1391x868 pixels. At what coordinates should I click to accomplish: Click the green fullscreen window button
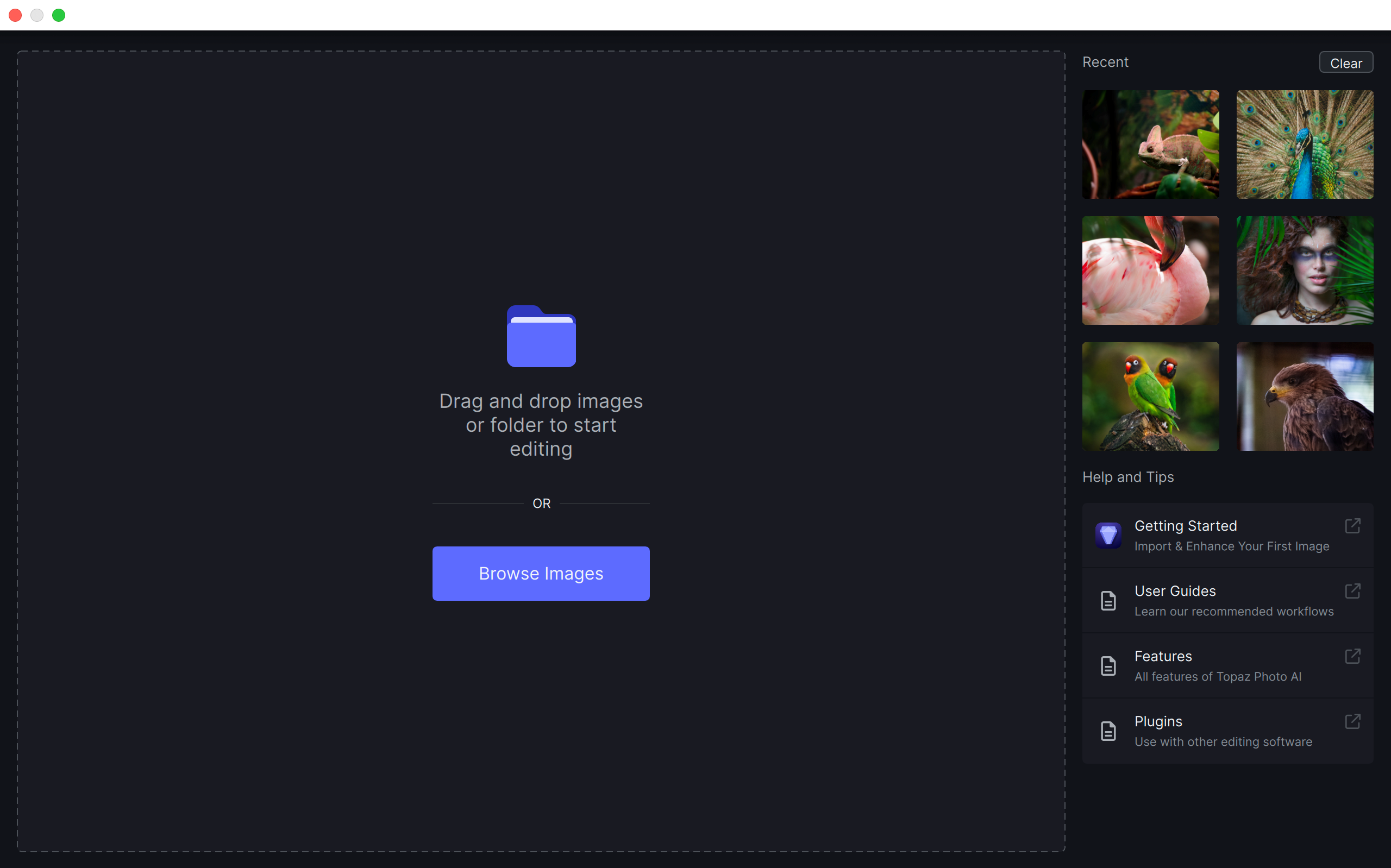coord(59,15)
